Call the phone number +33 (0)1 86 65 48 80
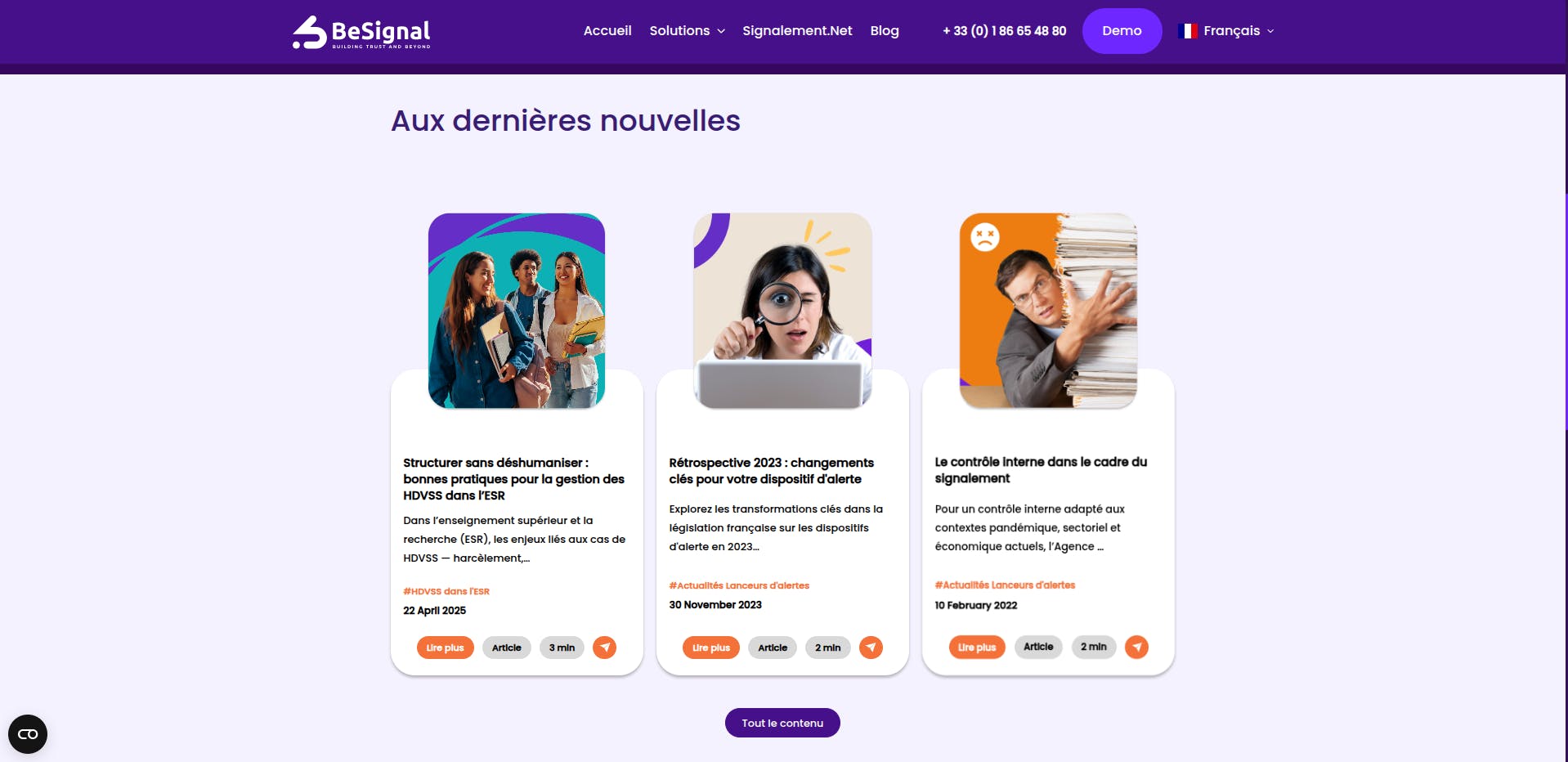Screen dimensions: 1568x762 1004,31
